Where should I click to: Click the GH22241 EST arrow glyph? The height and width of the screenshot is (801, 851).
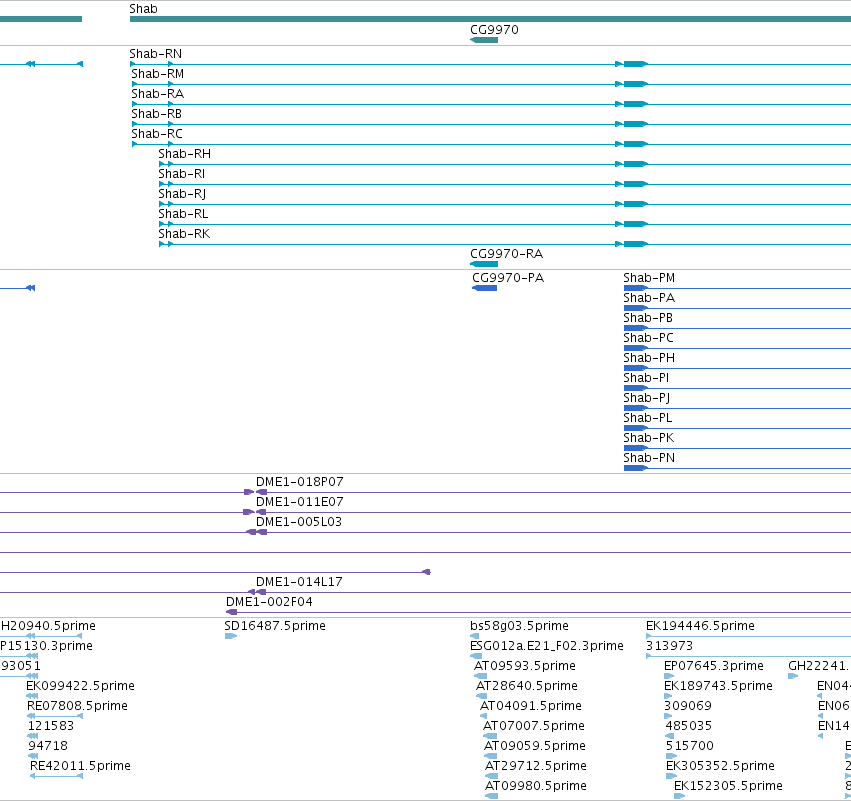[x=793, y=676]
